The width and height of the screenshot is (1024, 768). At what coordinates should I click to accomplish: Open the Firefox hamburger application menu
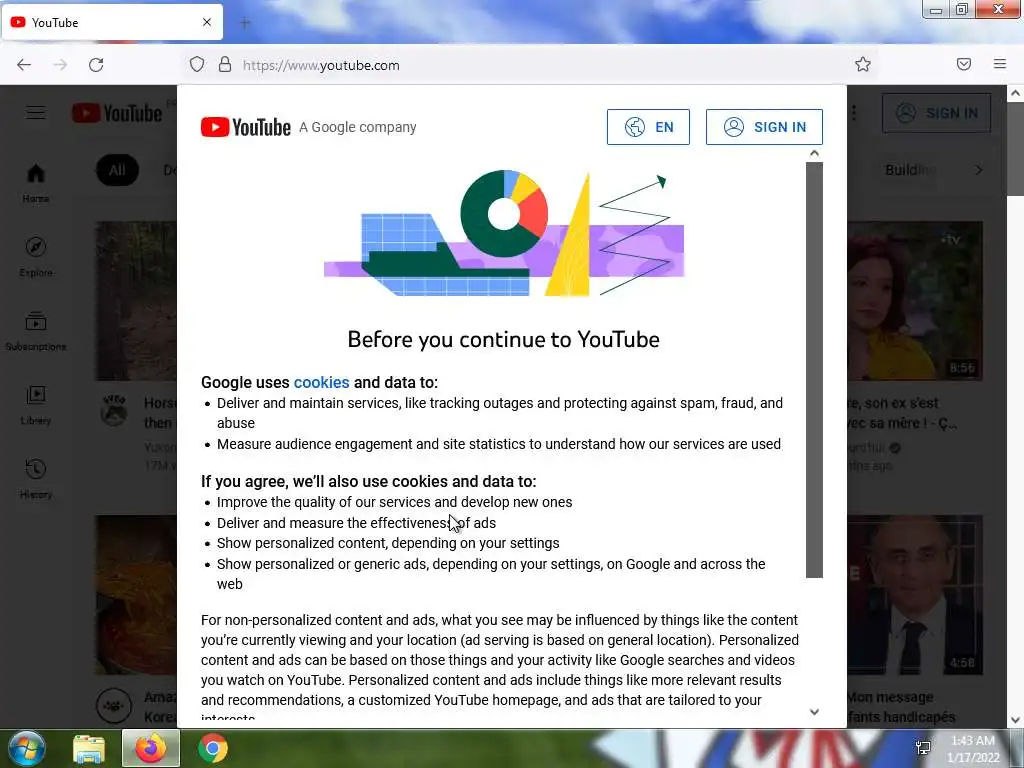pyautogui.click(x=1000, y=64)
